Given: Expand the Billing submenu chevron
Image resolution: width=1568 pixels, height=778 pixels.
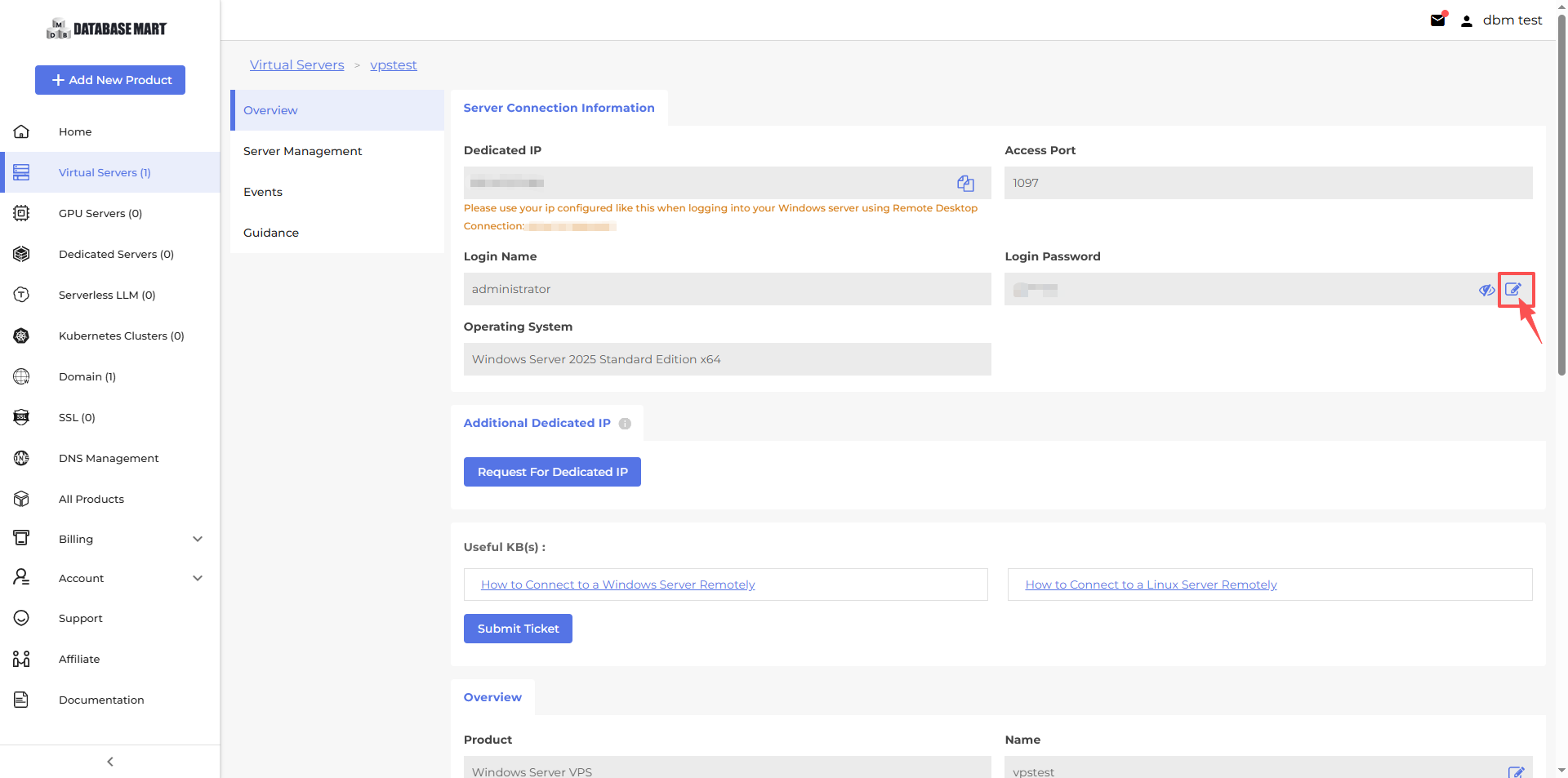Looking at the screenshot, I should 198,539.
